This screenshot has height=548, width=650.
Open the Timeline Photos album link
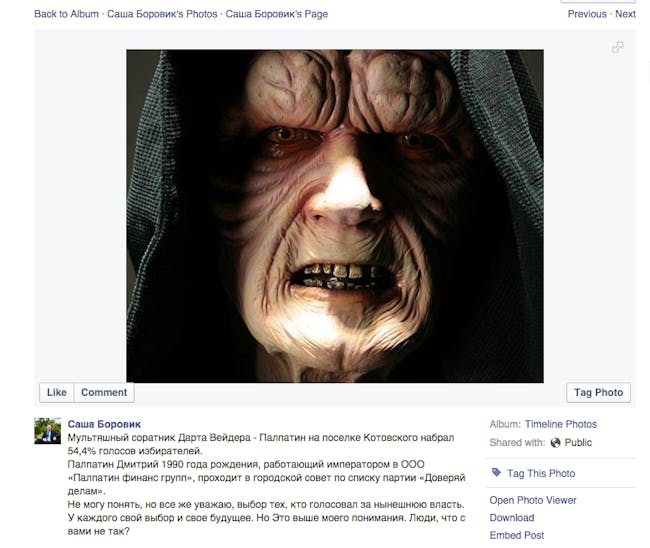point(560,424)
